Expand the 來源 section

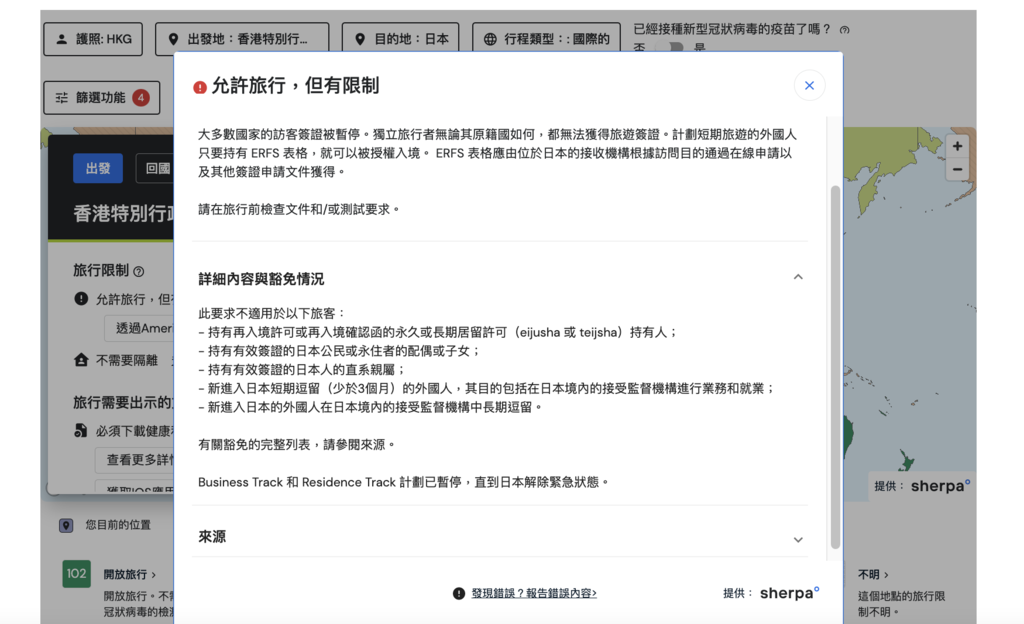click(798, 539)
